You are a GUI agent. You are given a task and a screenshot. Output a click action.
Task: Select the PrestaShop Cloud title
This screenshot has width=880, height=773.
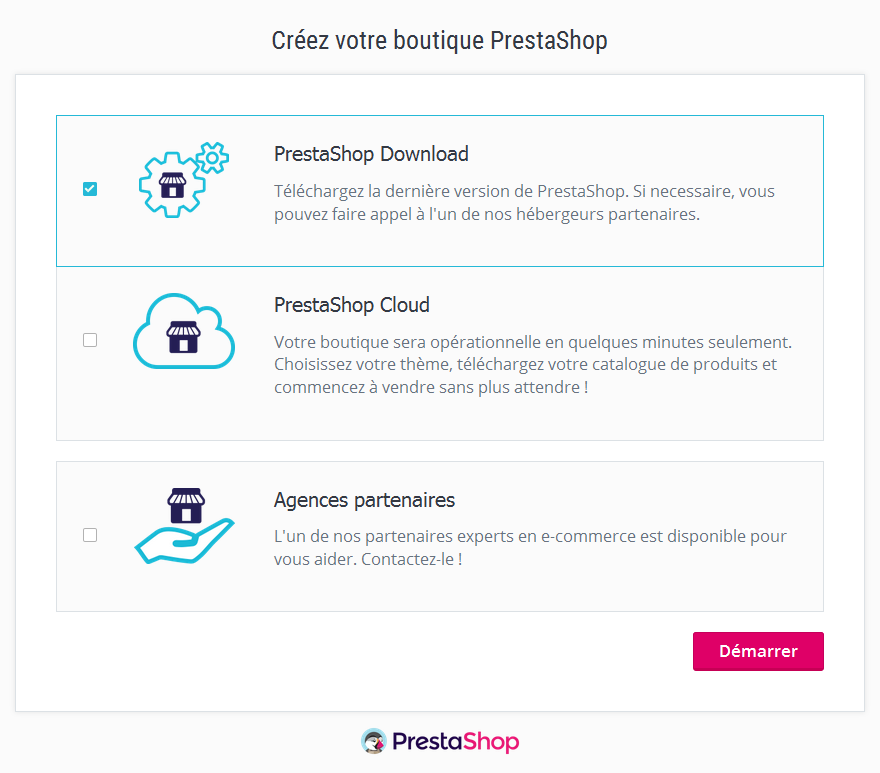click(352, 305)
